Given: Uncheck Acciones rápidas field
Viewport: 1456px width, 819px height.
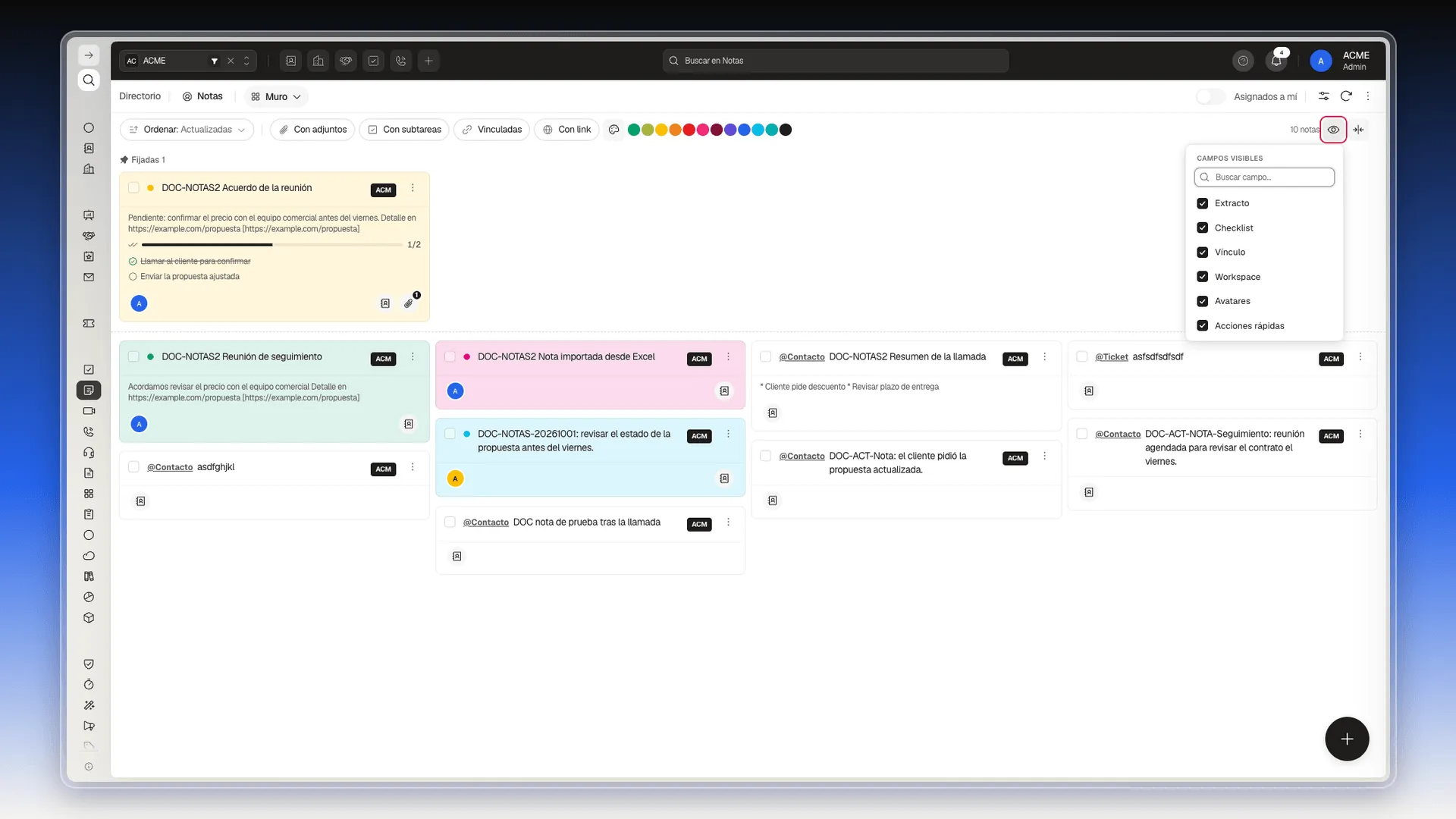Looking at the screenshot, I should pos(1202,325).
